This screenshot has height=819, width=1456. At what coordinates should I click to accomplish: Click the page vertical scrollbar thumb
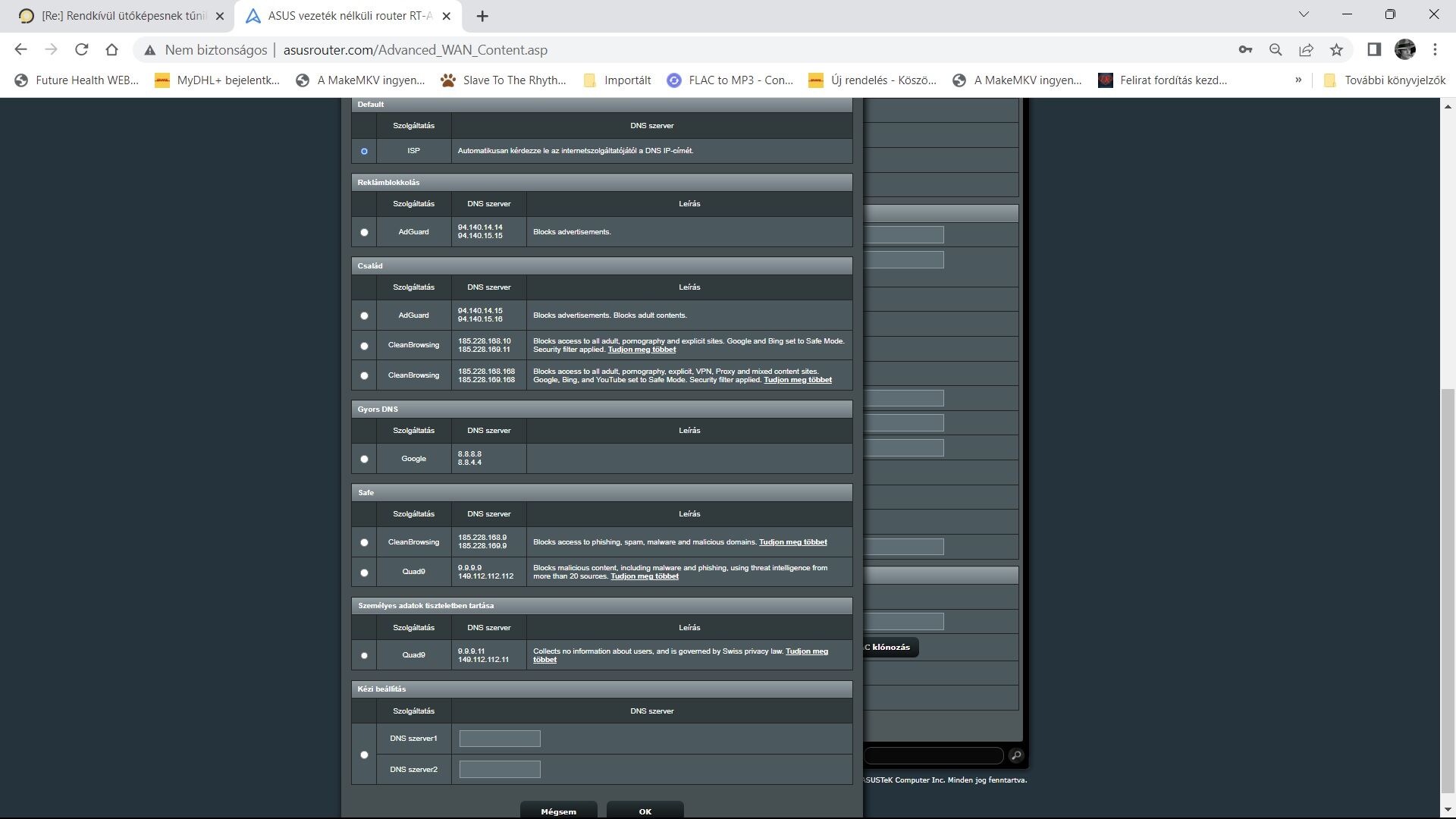(x=1448, y=590)
